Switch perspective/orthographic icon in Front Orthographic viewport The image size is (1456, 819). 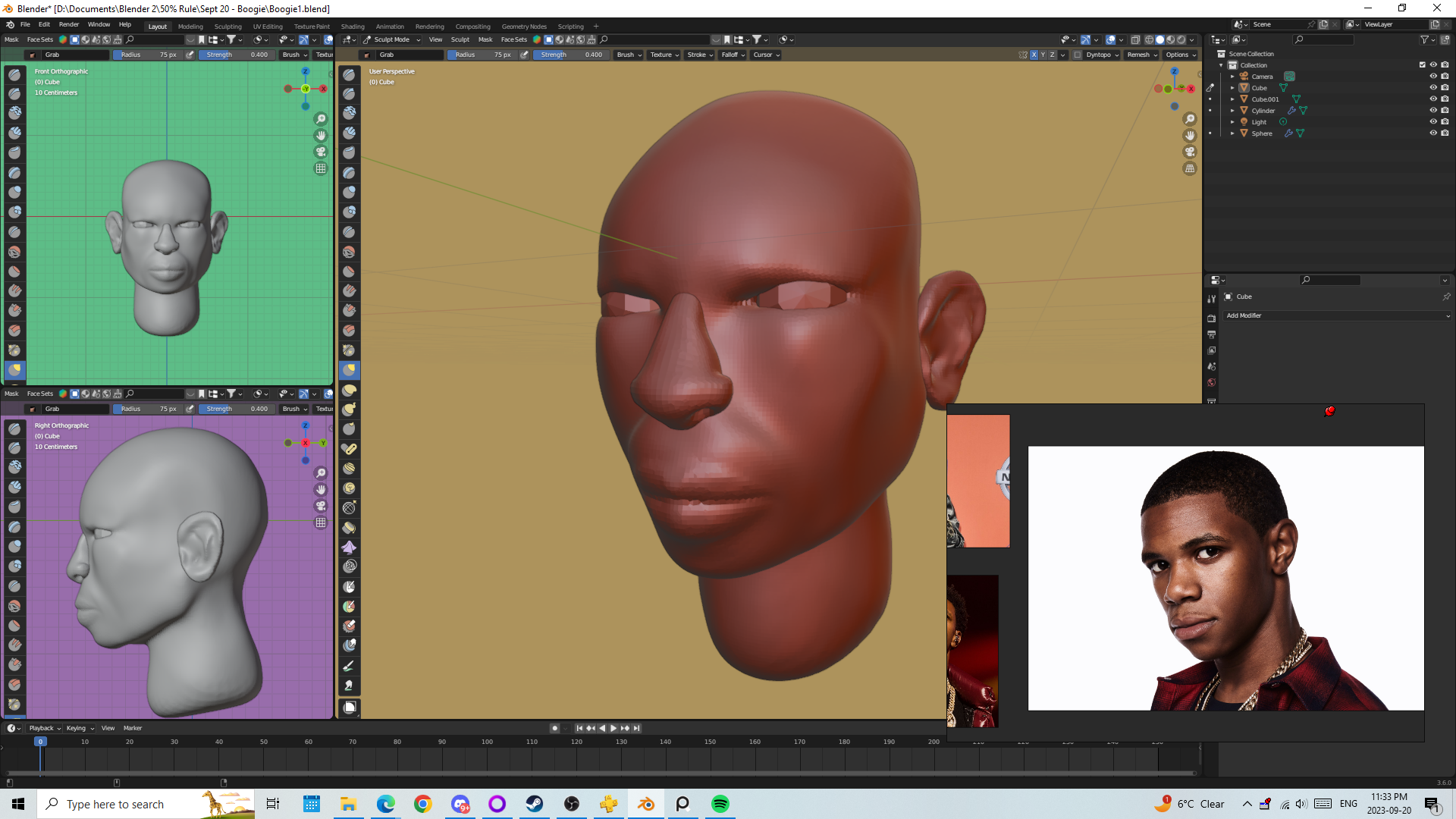click(x=321, y=169)
